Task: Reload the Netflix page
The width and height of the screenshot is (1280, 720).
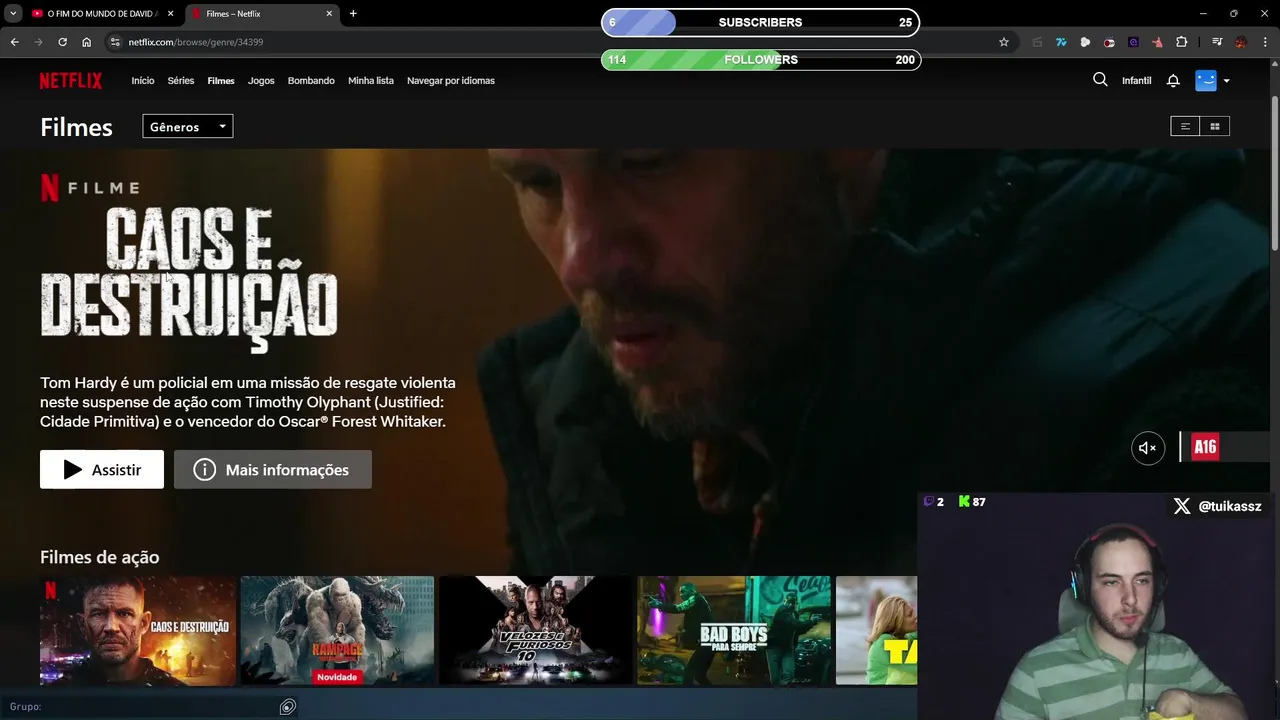Action: (62, 42)
